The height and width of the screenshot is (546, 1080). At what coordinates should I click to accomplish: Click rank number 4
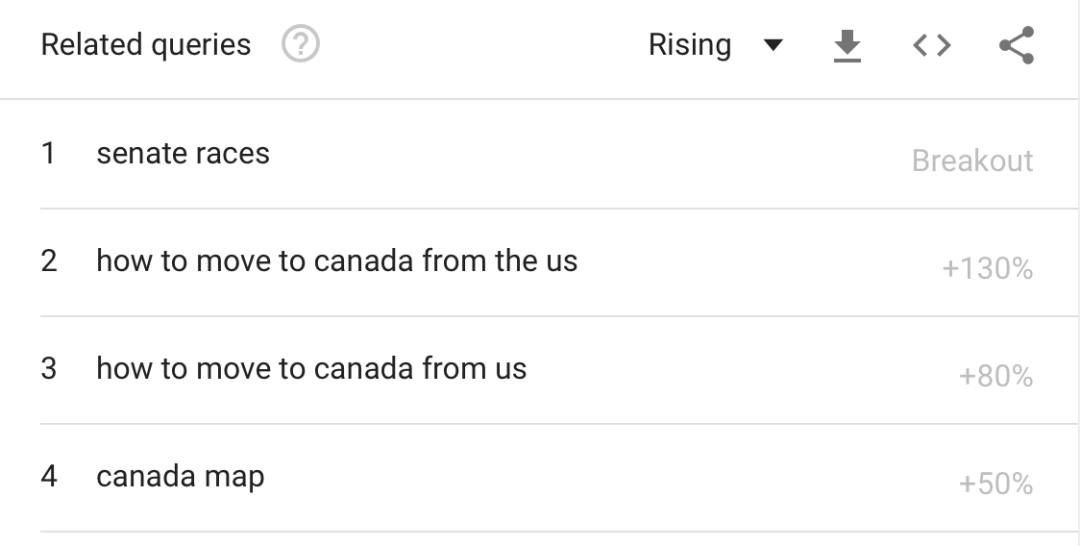(x=48, y=476)
